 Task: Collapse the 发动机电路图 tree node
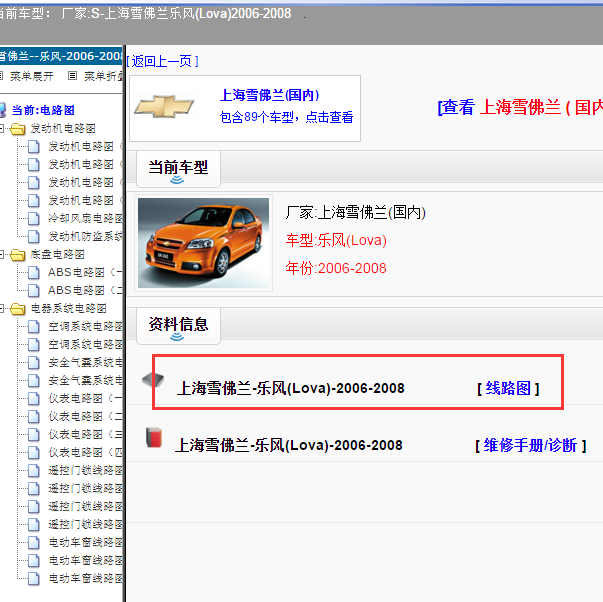(2, 128)
